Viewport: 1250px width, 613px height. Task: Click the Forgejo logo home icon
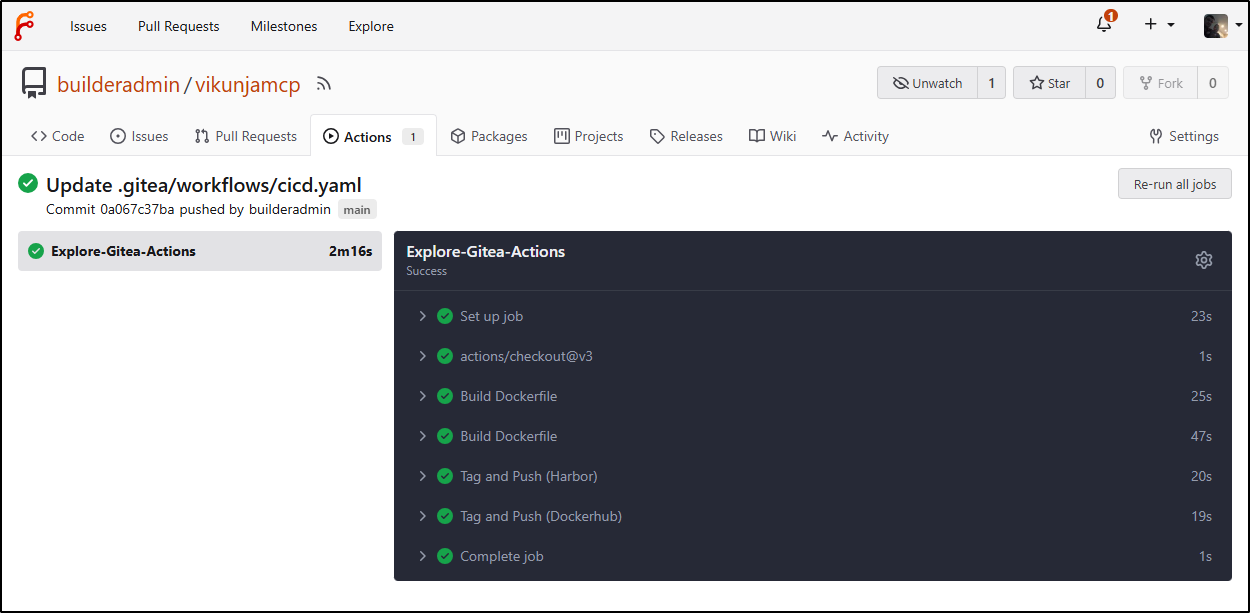click(x=25, y=26)
